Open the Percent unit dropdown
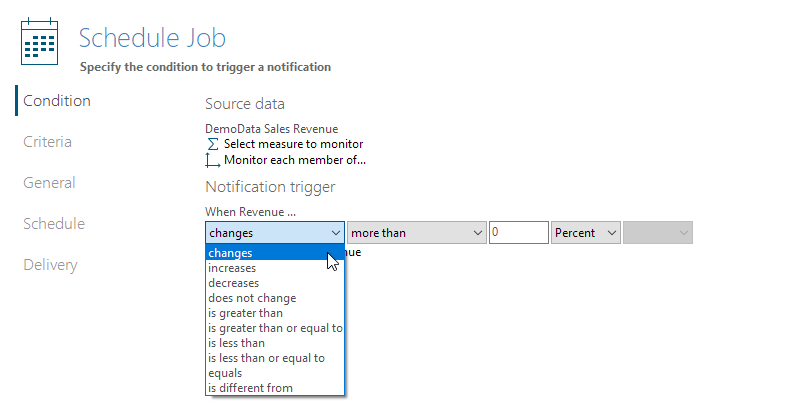 click(586, 233)
